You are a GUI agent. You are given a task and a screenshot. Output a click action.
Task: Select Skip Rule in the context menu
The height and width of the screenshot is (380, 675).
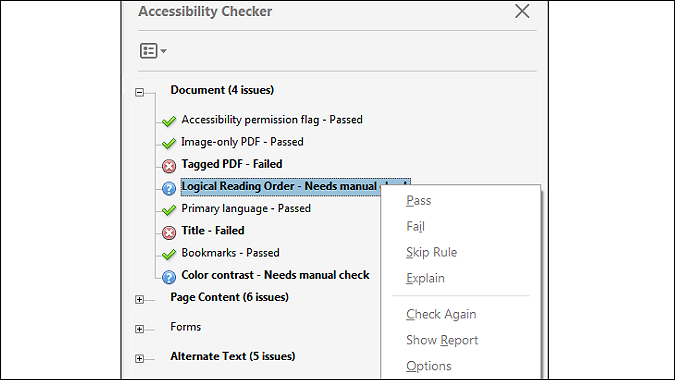(x=431, y=252)
